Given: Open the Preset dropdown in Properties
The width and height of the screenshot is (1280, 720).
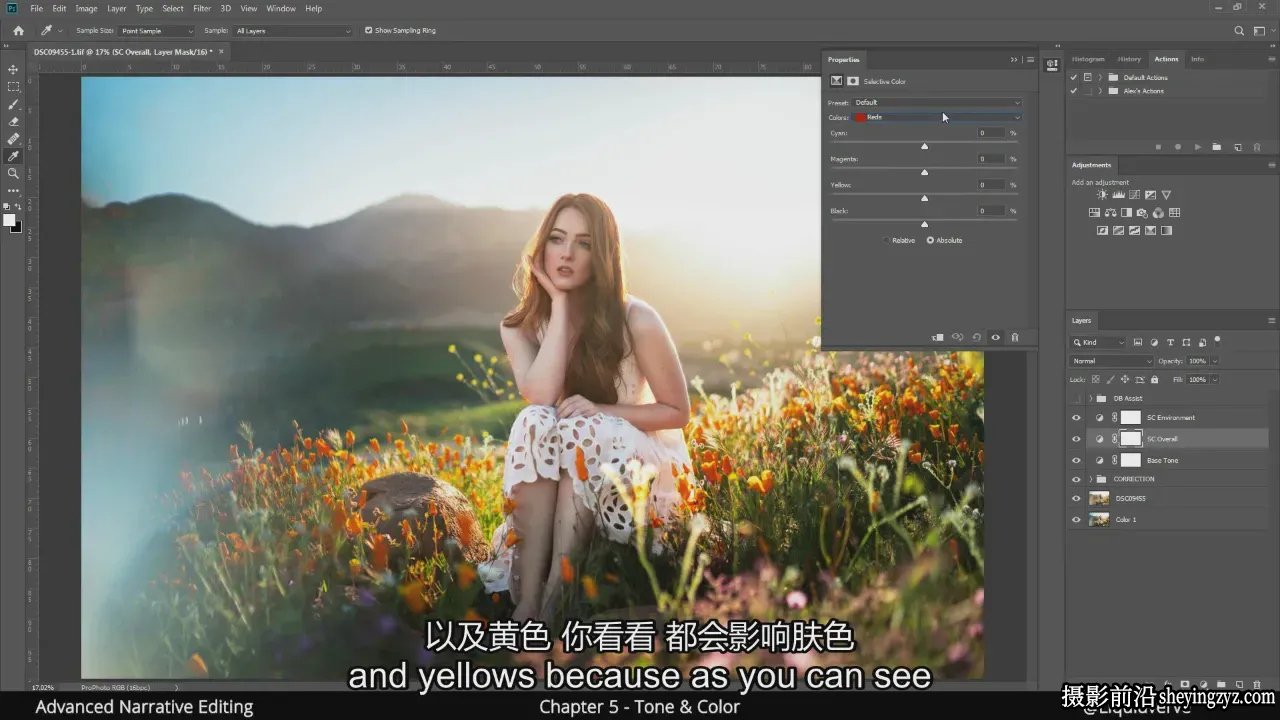Looking at the screenshot, I should coord(937,102).
